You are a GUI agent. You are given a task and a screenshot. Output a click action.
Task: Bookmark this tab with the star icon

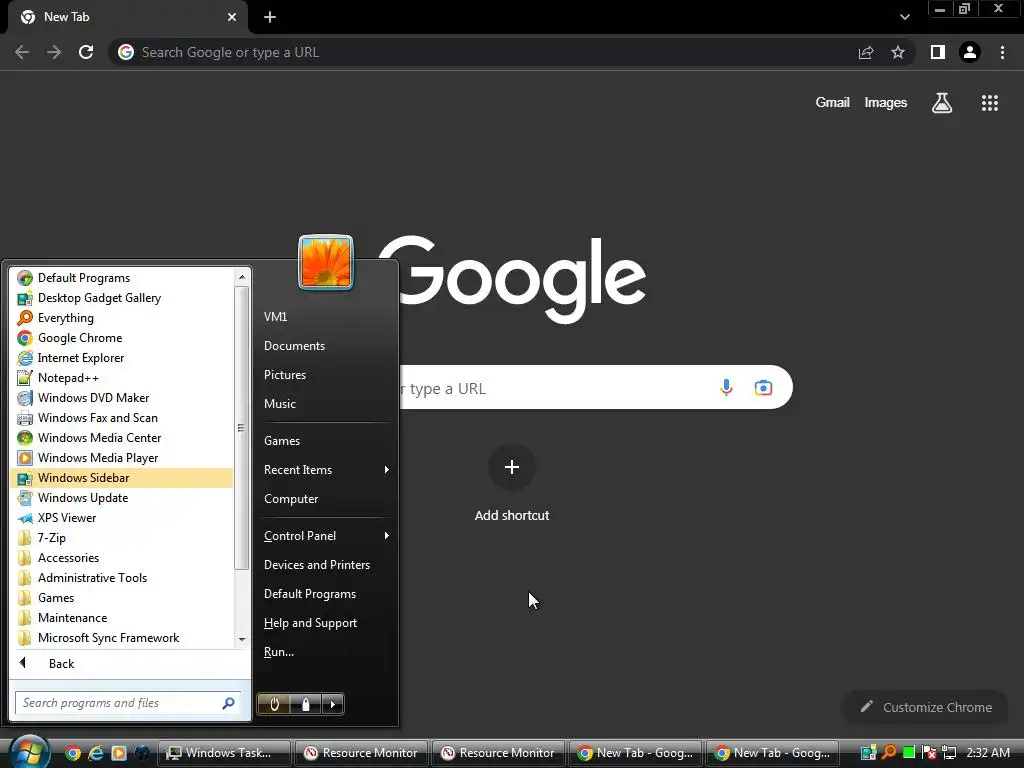898,52
